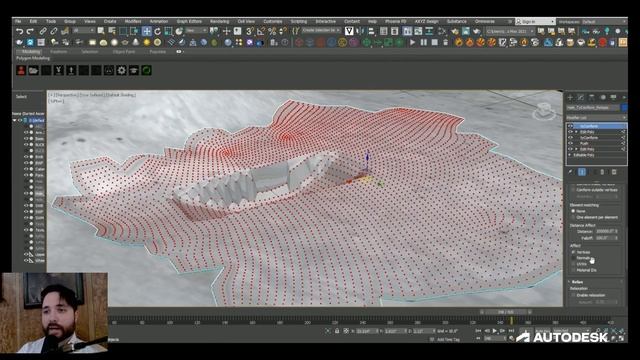Click the folder icon in Polygon Modeling ribbon

pos(33,70)
